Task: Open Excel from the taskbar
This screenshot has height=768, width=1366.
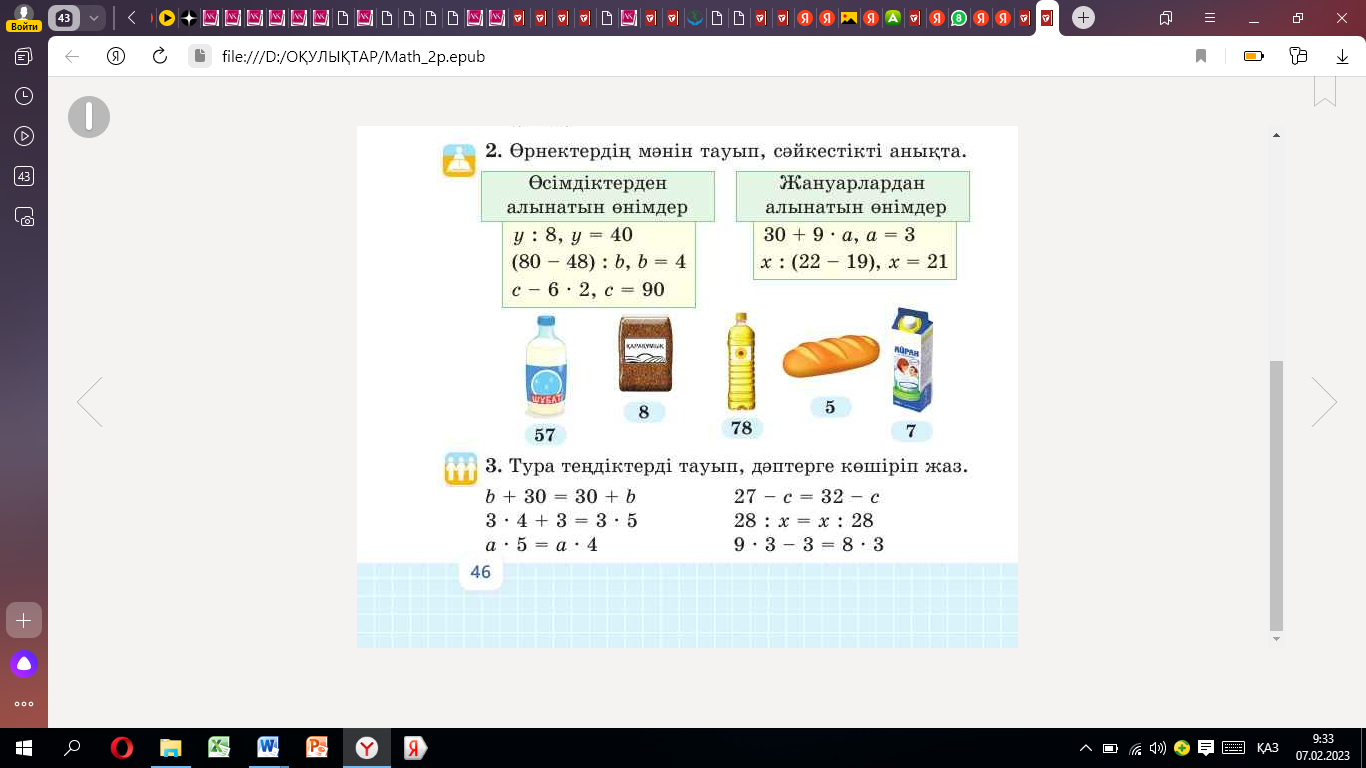Action: pos(219,748)
